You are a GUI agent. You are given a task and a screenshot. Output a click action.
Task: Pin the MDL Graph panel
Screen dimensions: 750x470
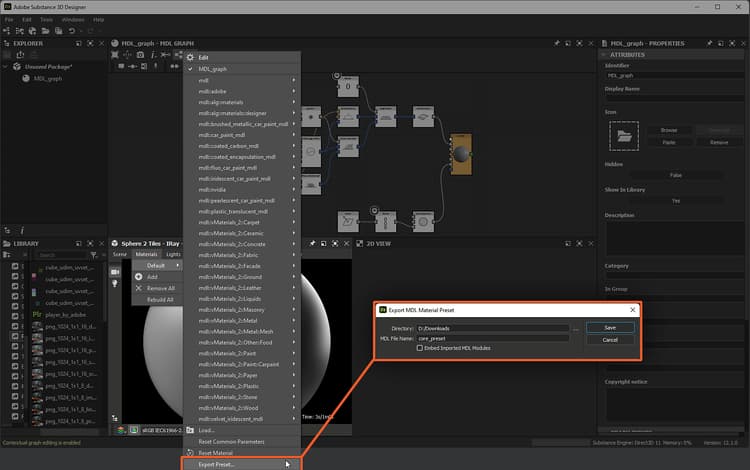(556, 43)
